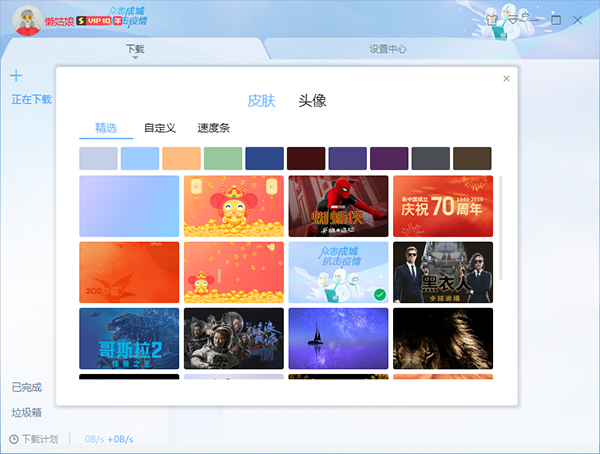The image size is (600, 454).
Task: Add a new download with the plus icon
Action: pos(16,75)
